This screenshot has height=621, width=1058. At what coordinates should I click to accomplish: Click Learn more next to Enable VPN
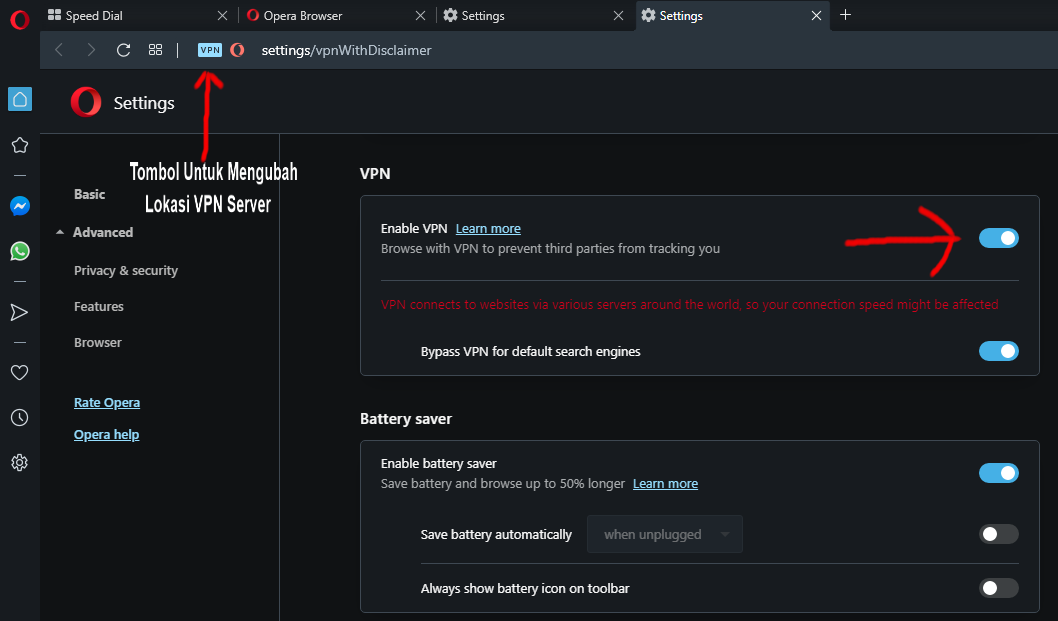(x=488, y=229)
